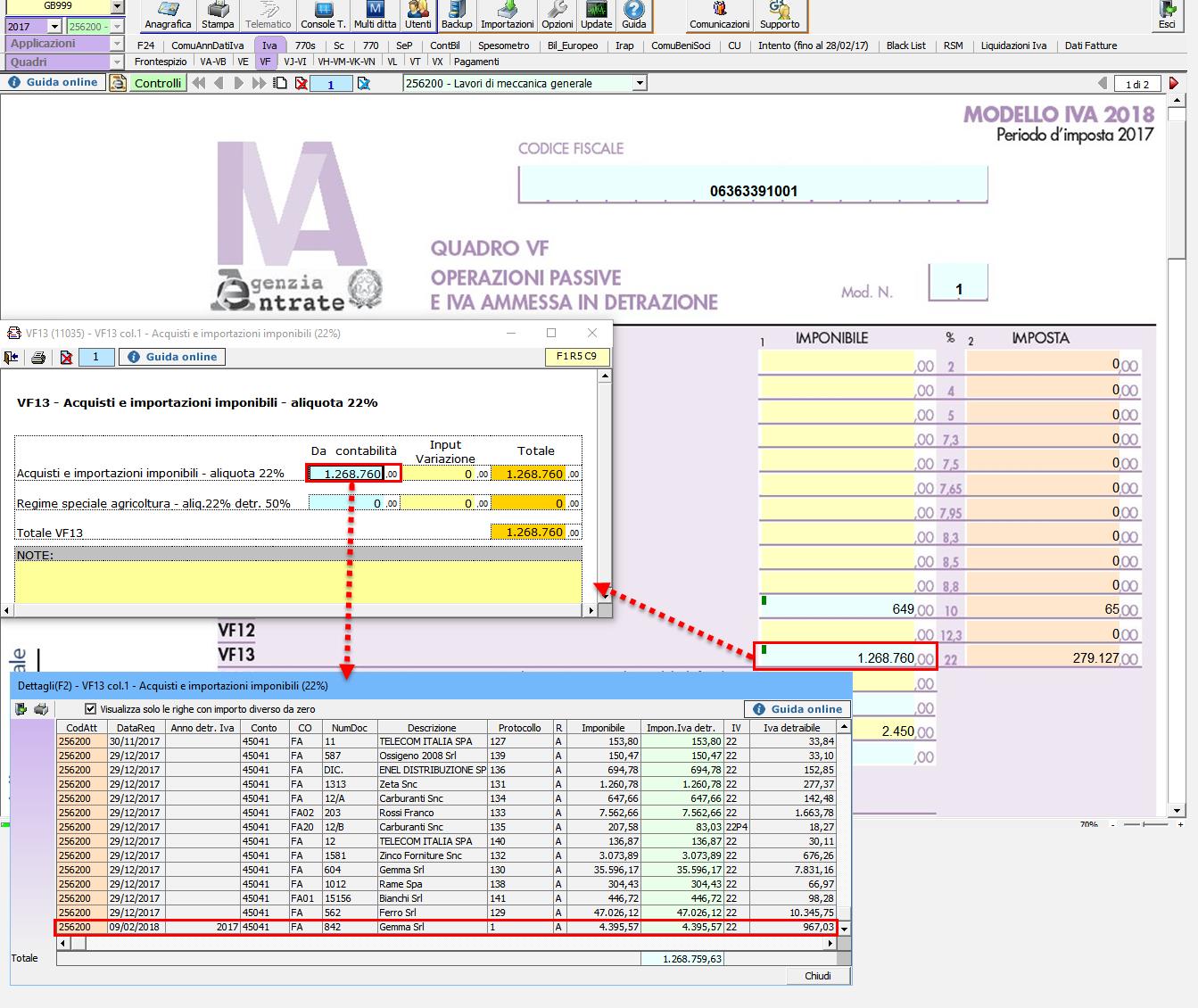This screenshot has width=1198, height=1008.
Task: Click the Importazioni toolbar icon
Action: 507,15
